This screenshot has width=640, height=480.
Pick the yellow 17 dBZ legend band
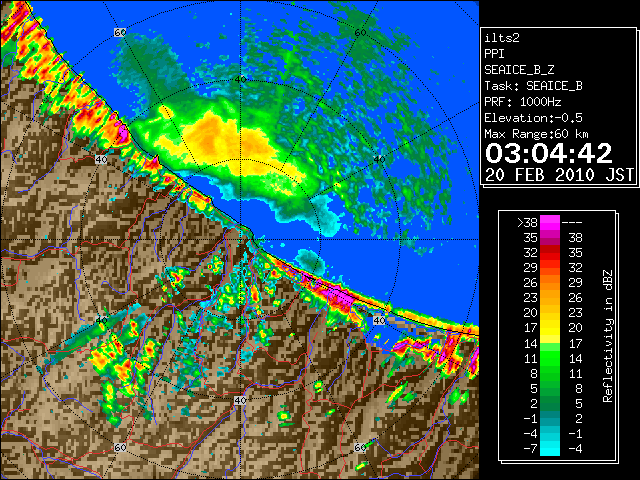tap(550, 328)
